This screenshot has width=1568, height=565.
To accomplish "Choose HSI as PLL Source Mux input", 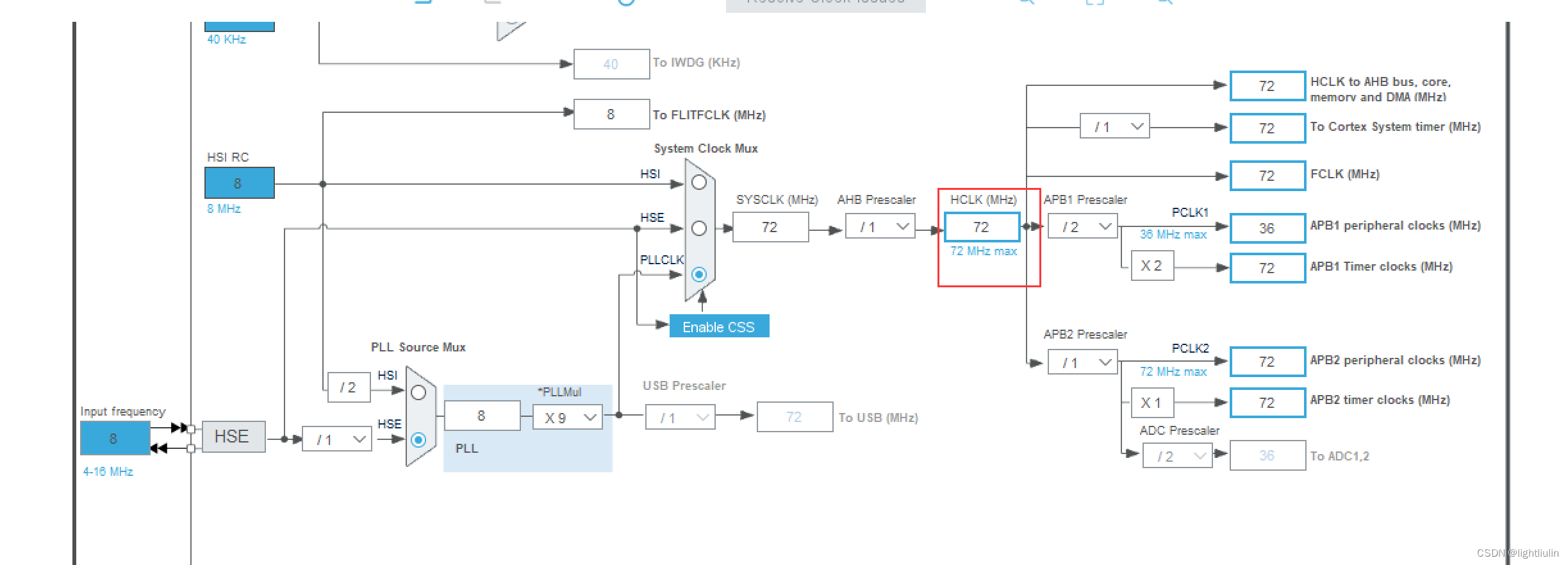I will pos(418,392).
